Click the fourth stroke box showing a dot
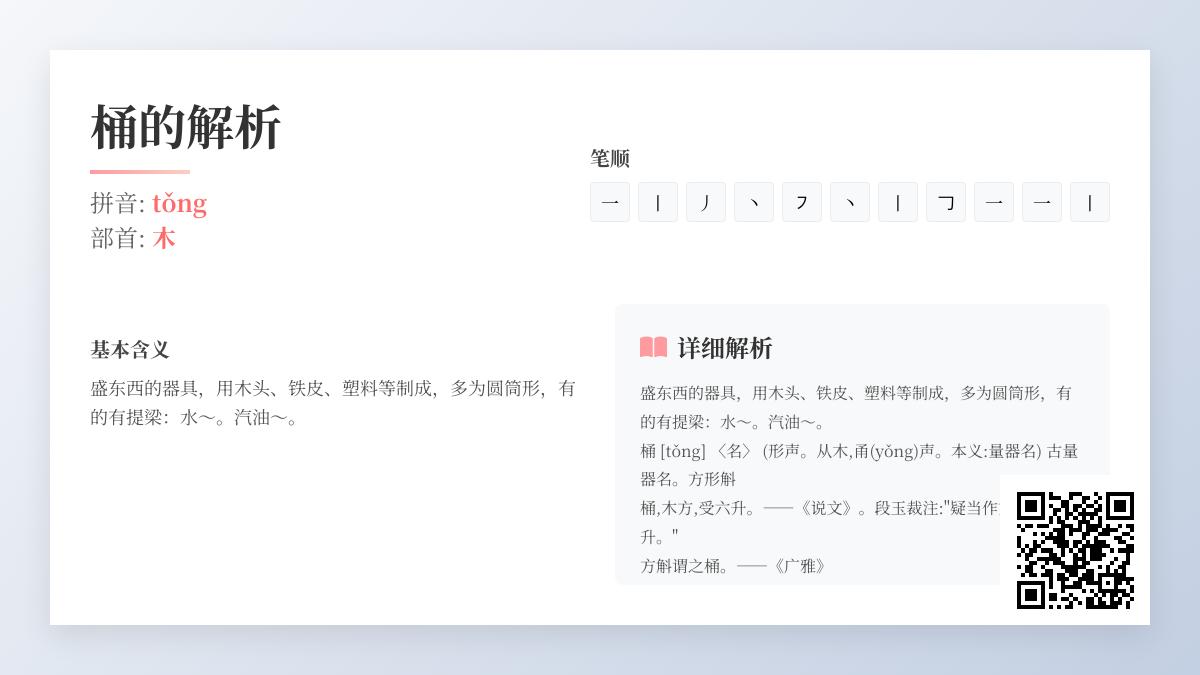Image resolution: width=1200 pixels, height=675 pixels. click(754, 202)
